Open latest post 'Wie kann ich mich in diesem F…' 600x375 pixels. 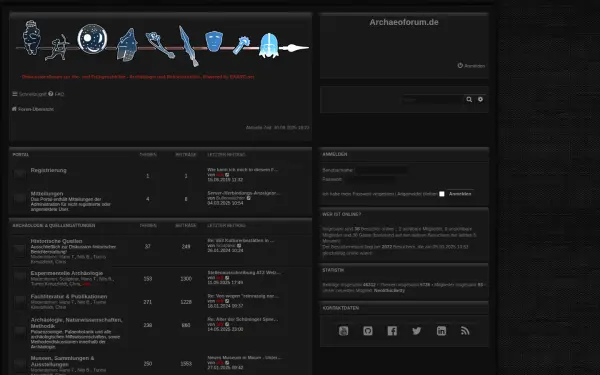tap(243, 170)
